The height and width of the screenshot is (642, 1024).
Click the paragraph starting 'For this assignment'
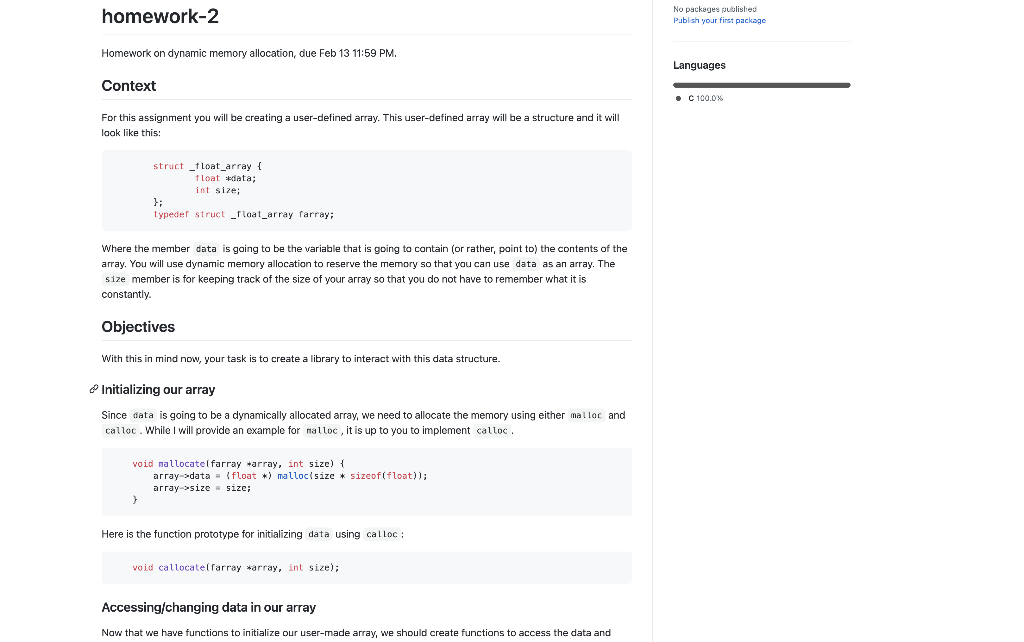tap(360, 125)
